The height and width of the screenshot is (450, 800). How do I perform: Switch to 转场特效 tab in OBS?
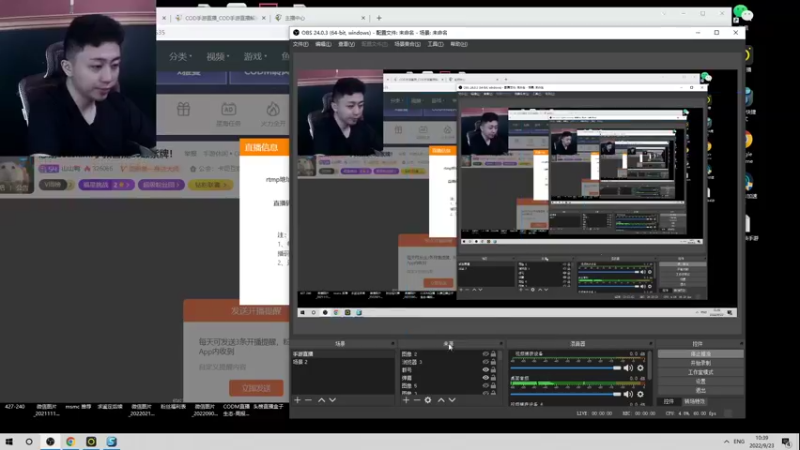[694, 402]
